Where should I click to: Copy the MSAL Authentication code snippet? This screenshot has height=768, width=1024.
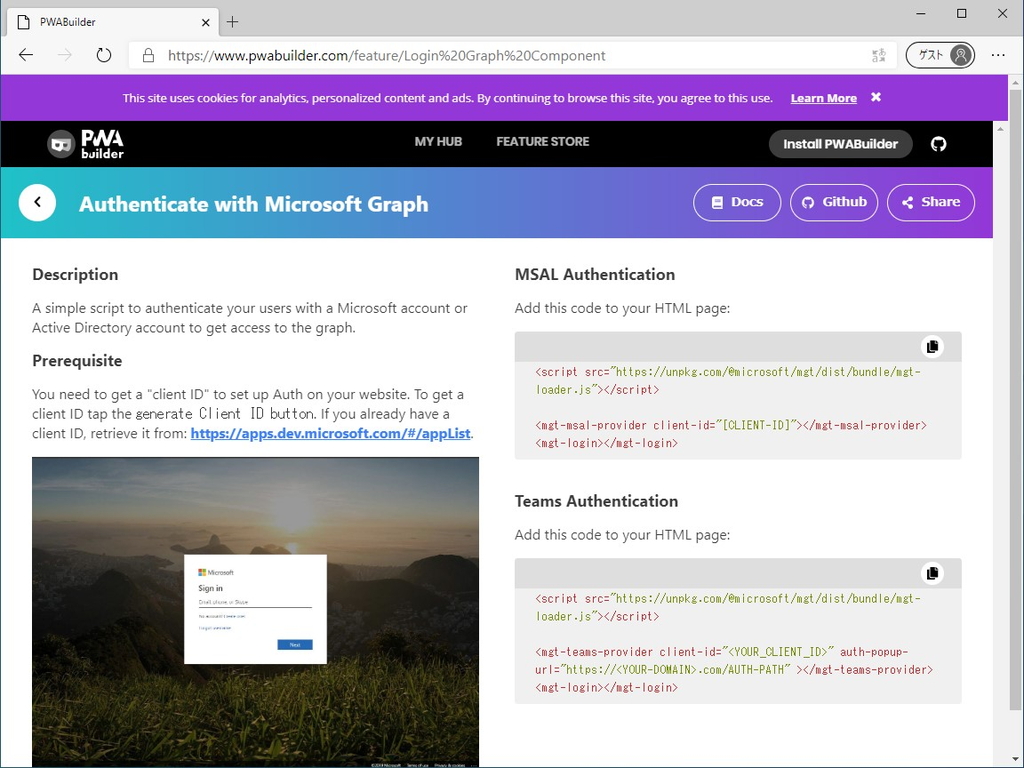pos(932,346)
